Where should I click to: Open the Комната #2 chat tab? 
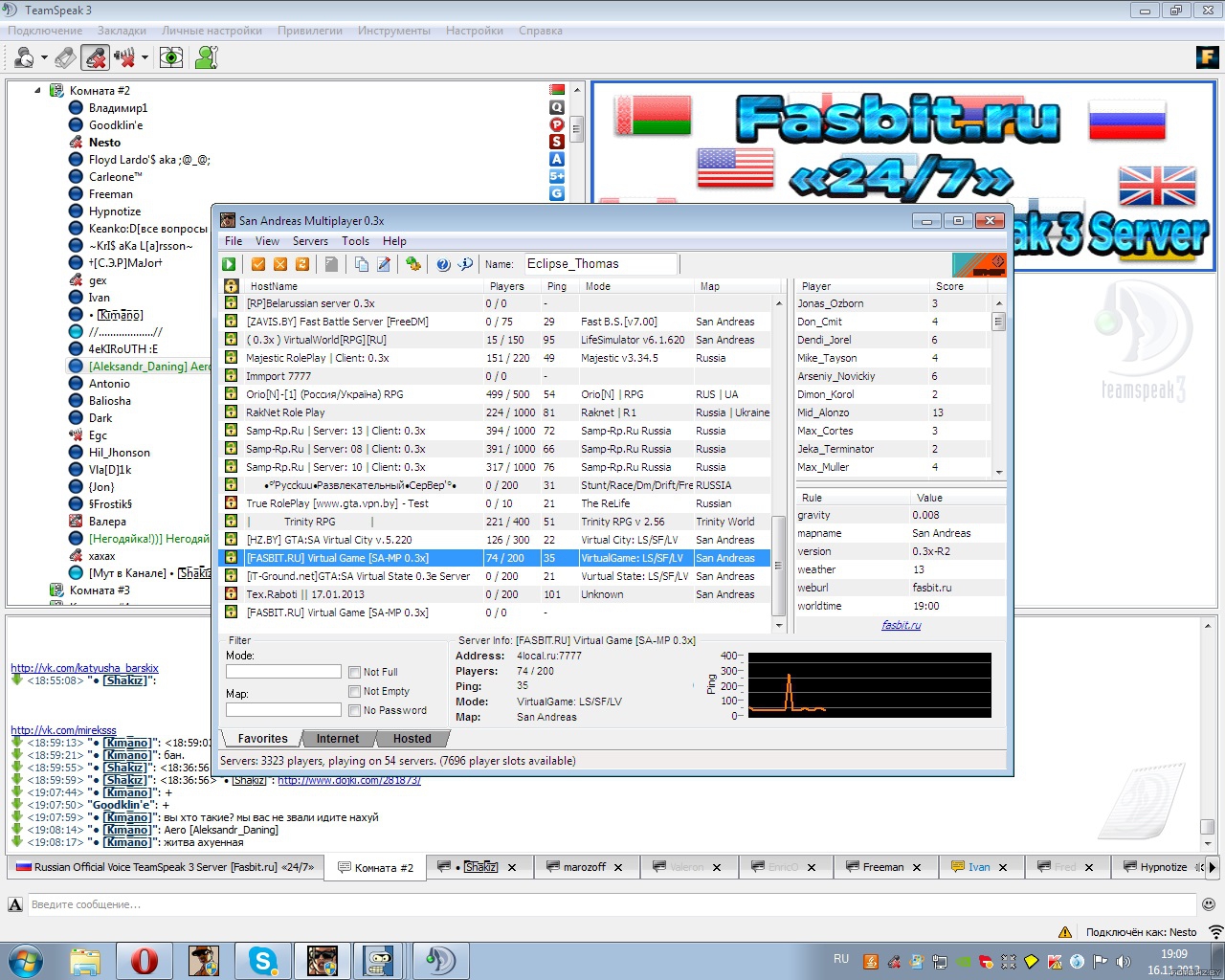pos(374,868)
